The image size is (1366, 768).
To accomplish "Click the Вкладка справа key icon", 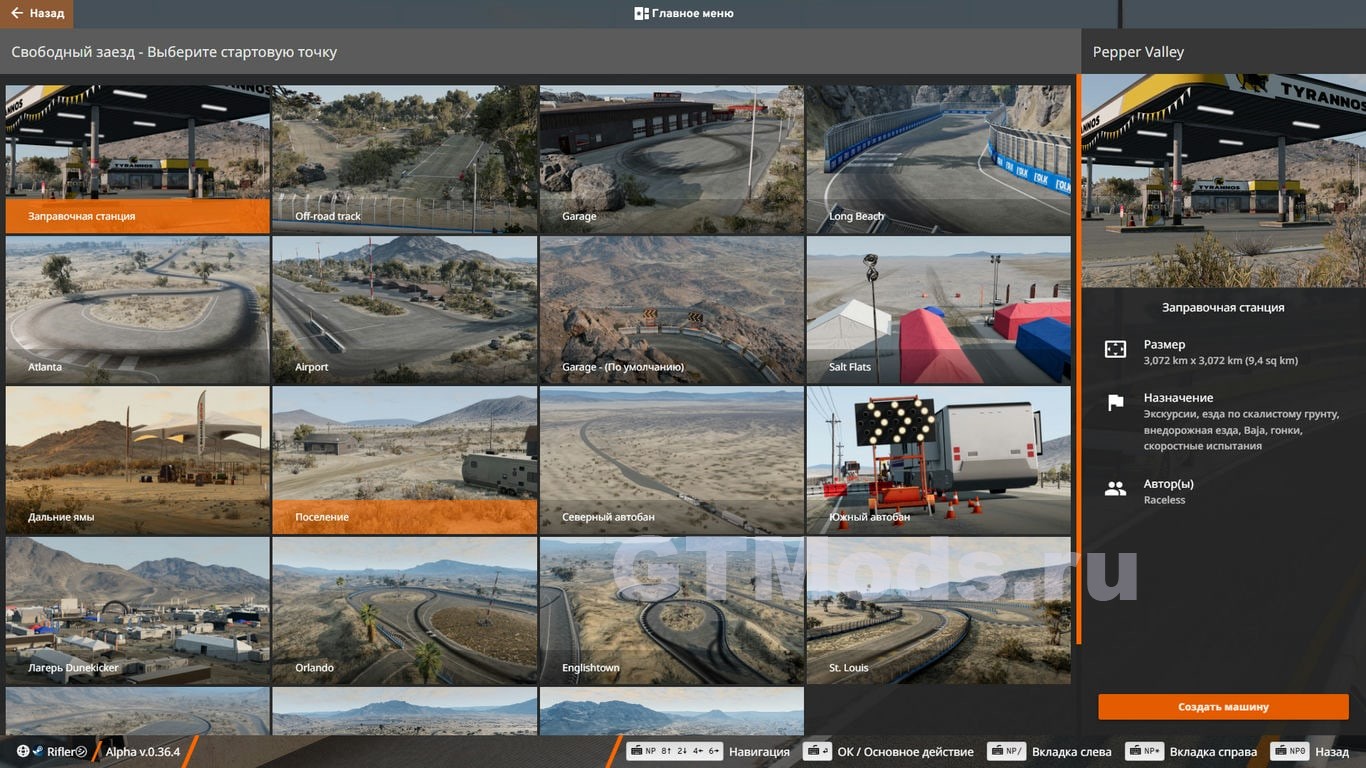I will [1144, 751].
